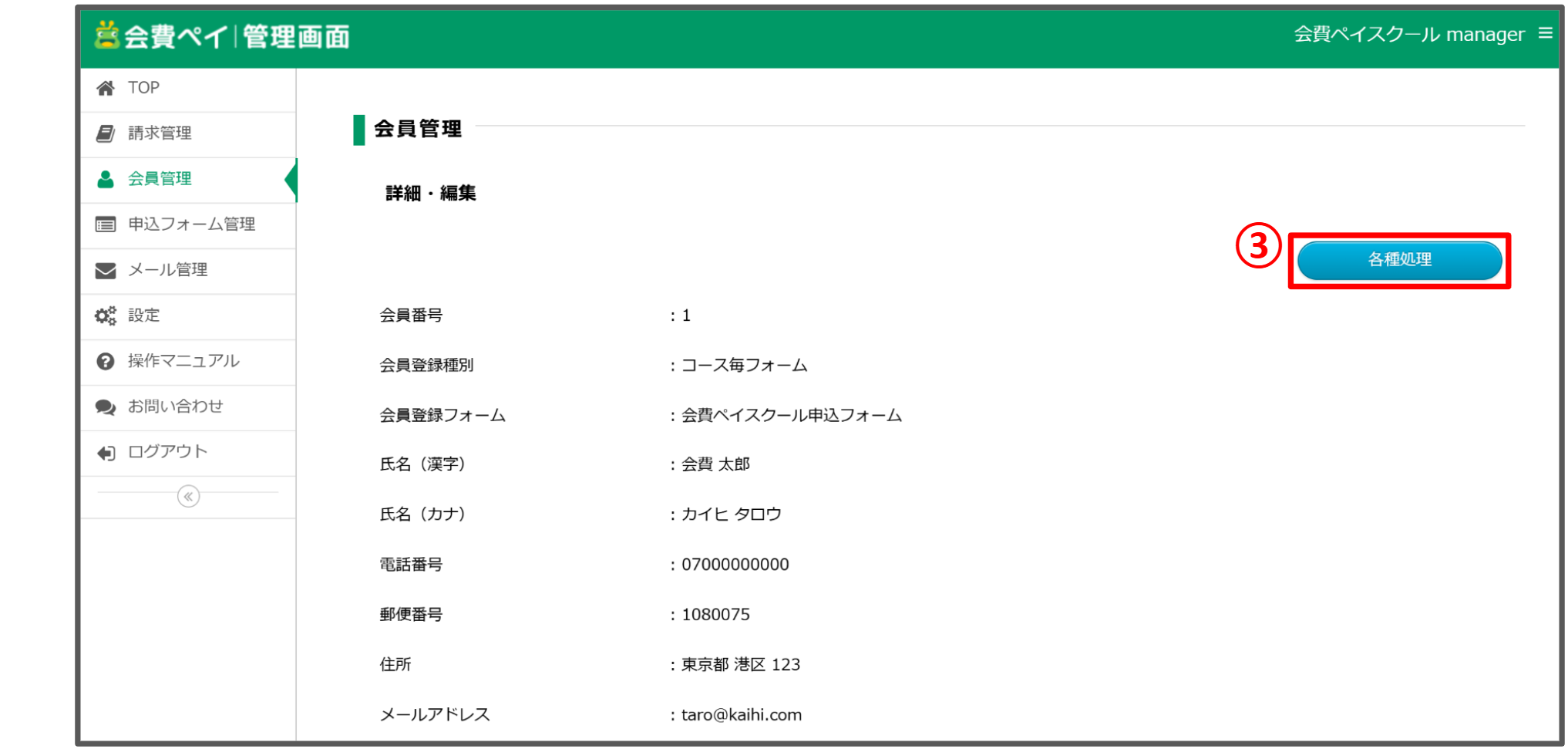Select メール管理 from the sidebar
The image size is (1568, 749).
coord(167,270)
